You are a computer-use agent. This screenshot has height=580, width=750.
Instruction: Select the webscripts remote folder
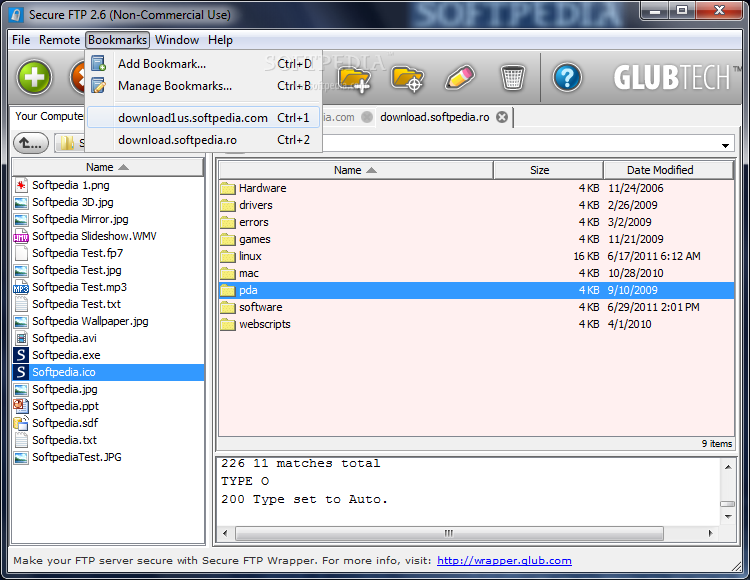[476, 324]
